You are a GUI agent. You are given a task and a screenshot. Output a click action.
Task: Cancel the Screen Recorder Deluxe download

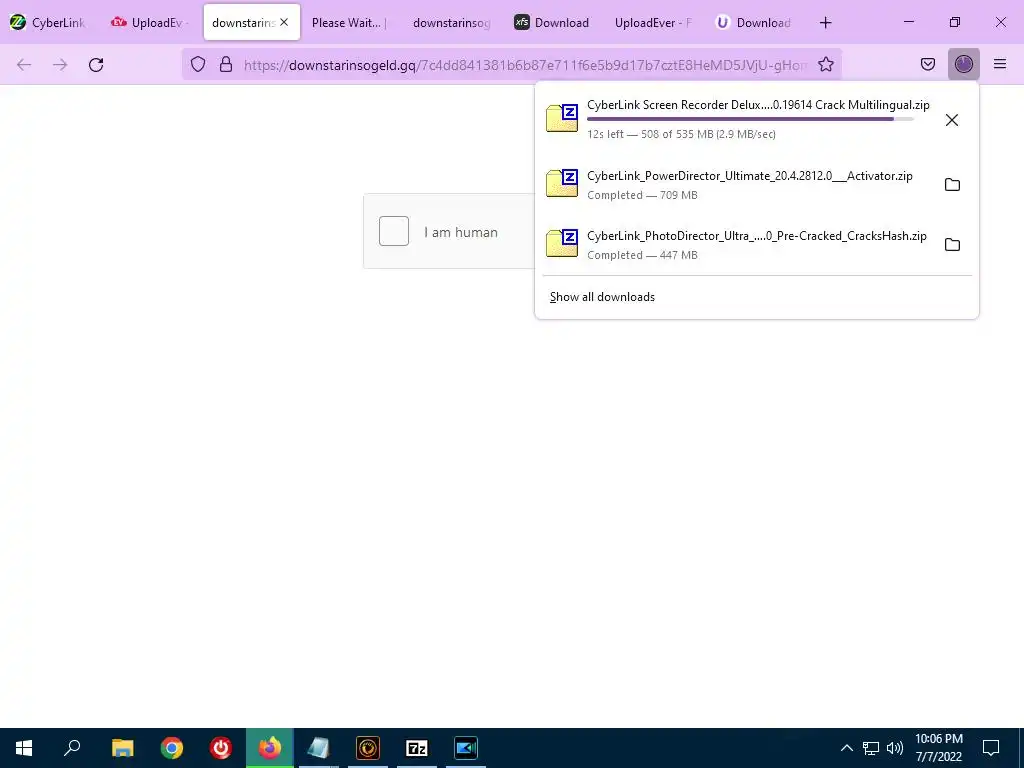pos(952,120)
